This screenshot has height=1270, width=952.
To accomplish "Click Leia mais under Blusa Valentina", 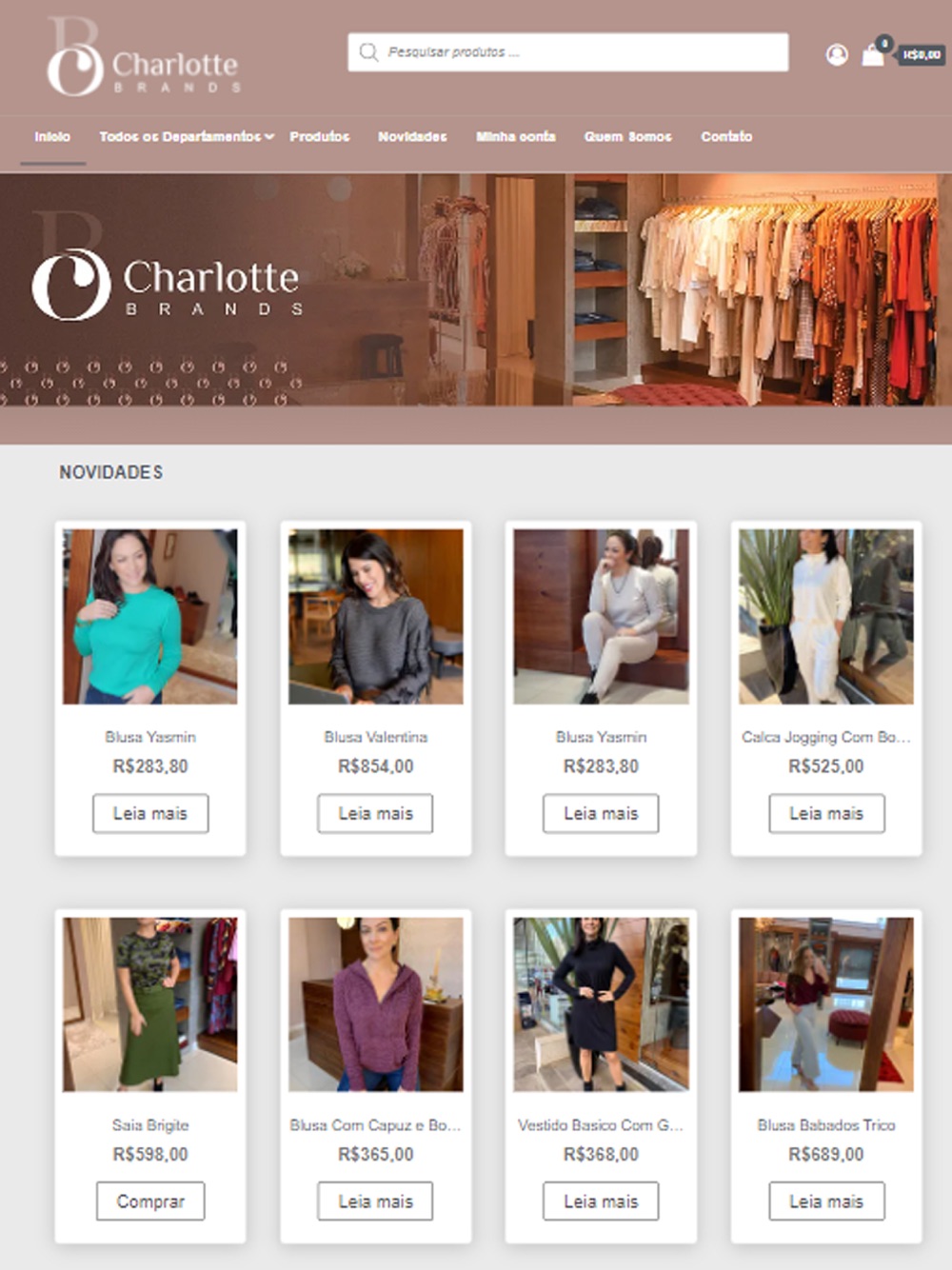I will (375, 813).
